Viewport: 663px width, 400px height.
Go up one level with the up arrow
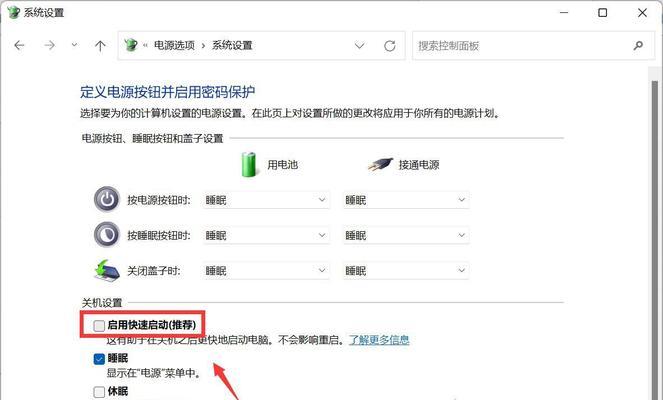[100, 45]
